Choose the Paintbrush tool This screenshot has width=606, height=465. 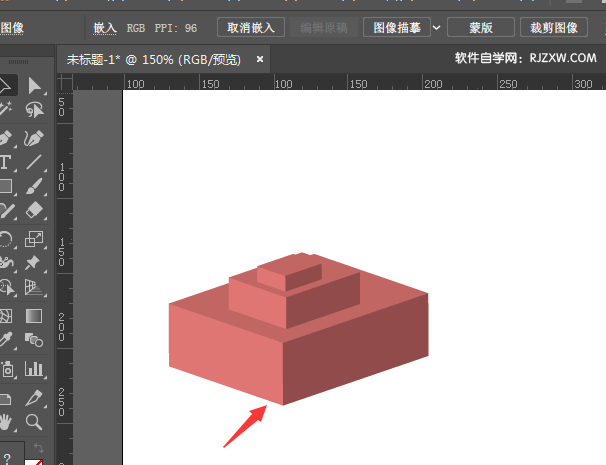click(34, 187)
